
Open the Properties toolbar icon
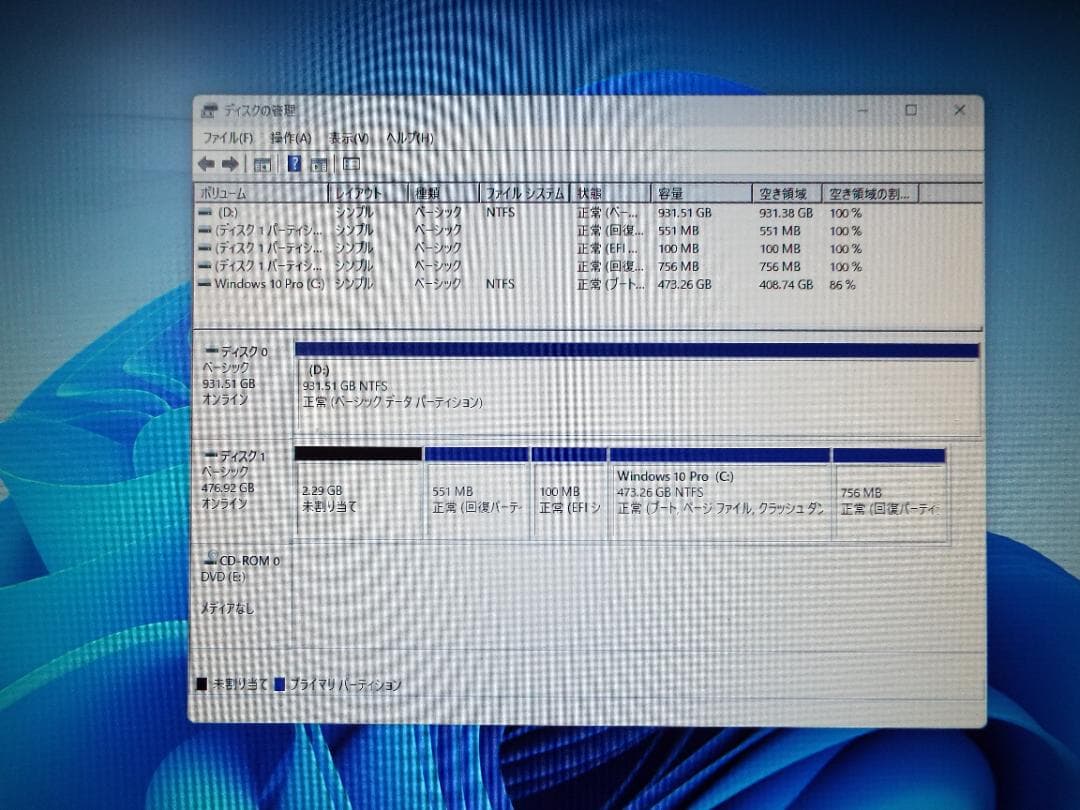click(x=263, y=164)
